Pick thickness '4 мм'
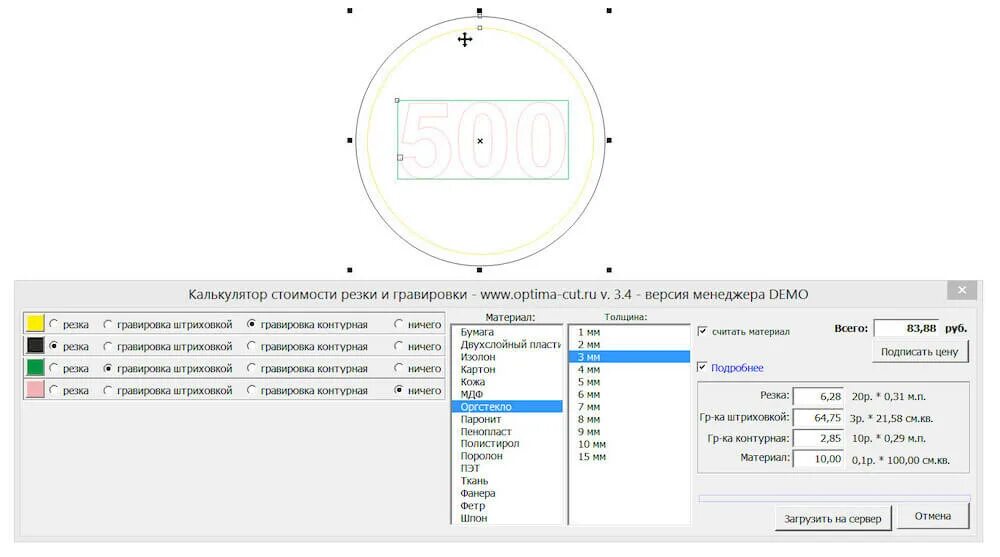 tap(629, 369)
